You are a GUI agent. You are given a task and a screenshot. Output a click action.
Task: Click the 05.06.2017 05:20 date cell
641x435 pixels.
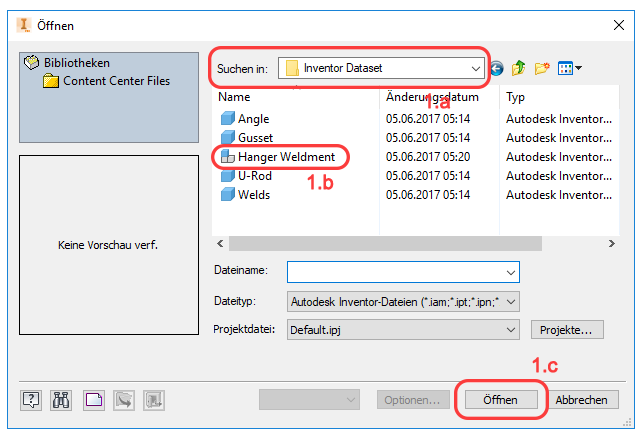428,157
